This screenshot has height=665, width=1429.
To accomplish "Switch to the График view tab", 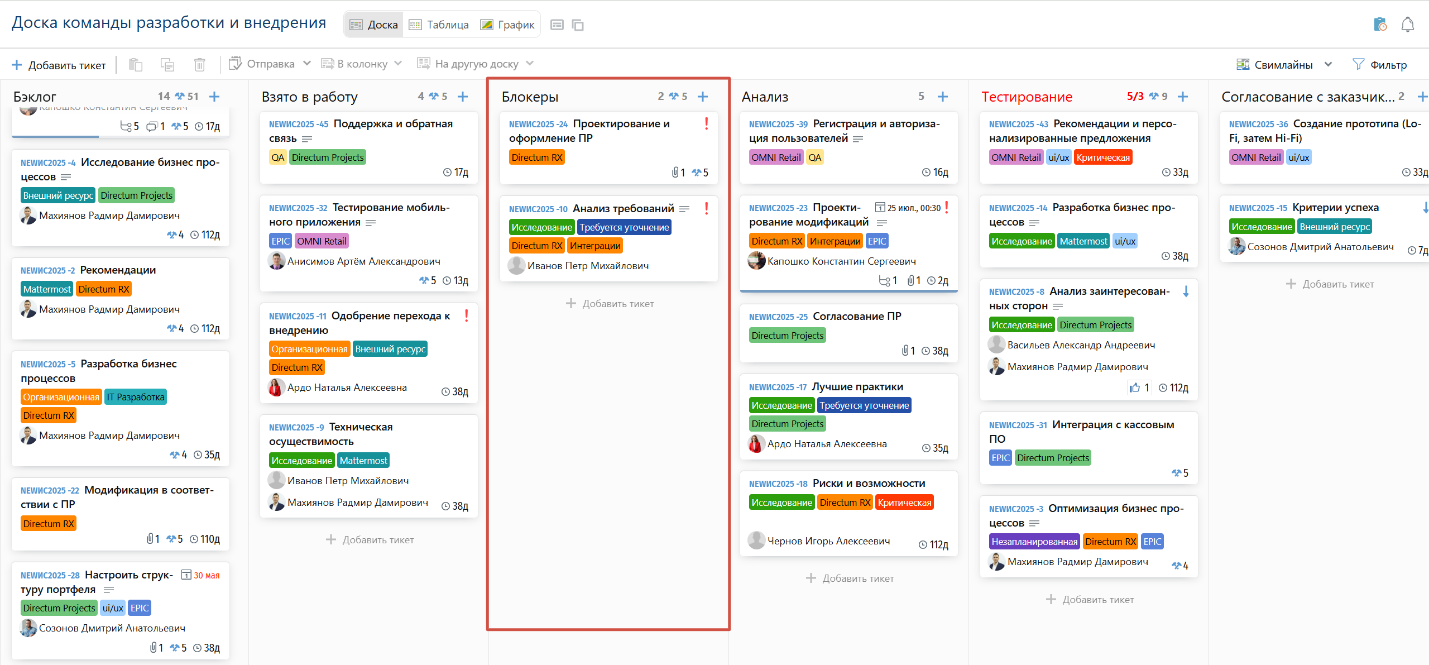I will tap(507, 25).
